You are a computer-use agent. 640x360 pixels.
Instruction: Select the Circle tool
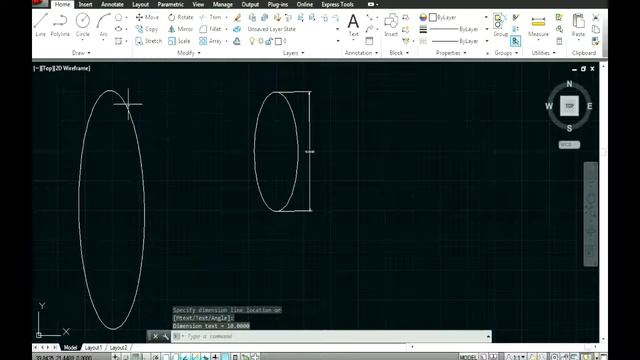click(83, 24)
